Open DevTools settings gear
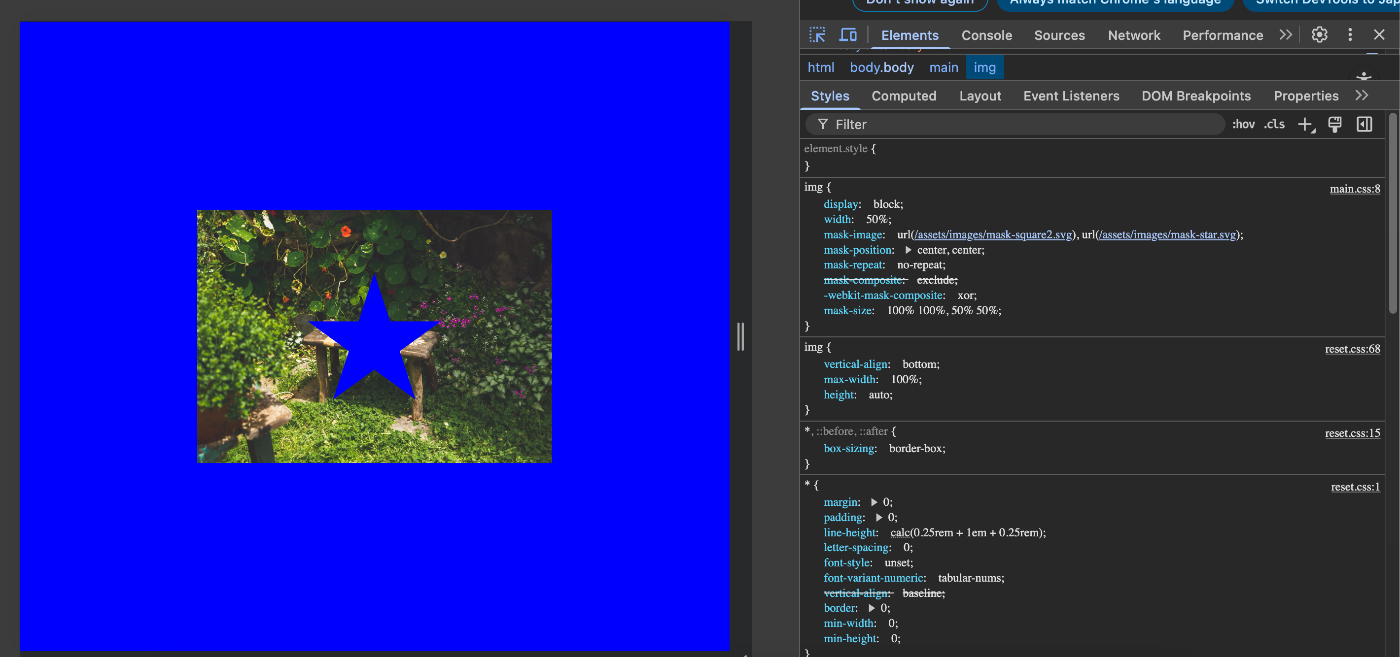This screenshot has height=657, width=1400. click(1320, 35)
